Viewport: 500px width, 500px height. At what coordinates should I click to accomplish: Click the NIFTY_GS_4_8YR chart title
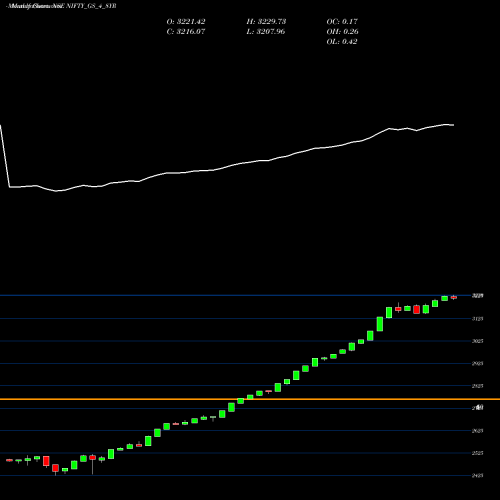(62, 6)
